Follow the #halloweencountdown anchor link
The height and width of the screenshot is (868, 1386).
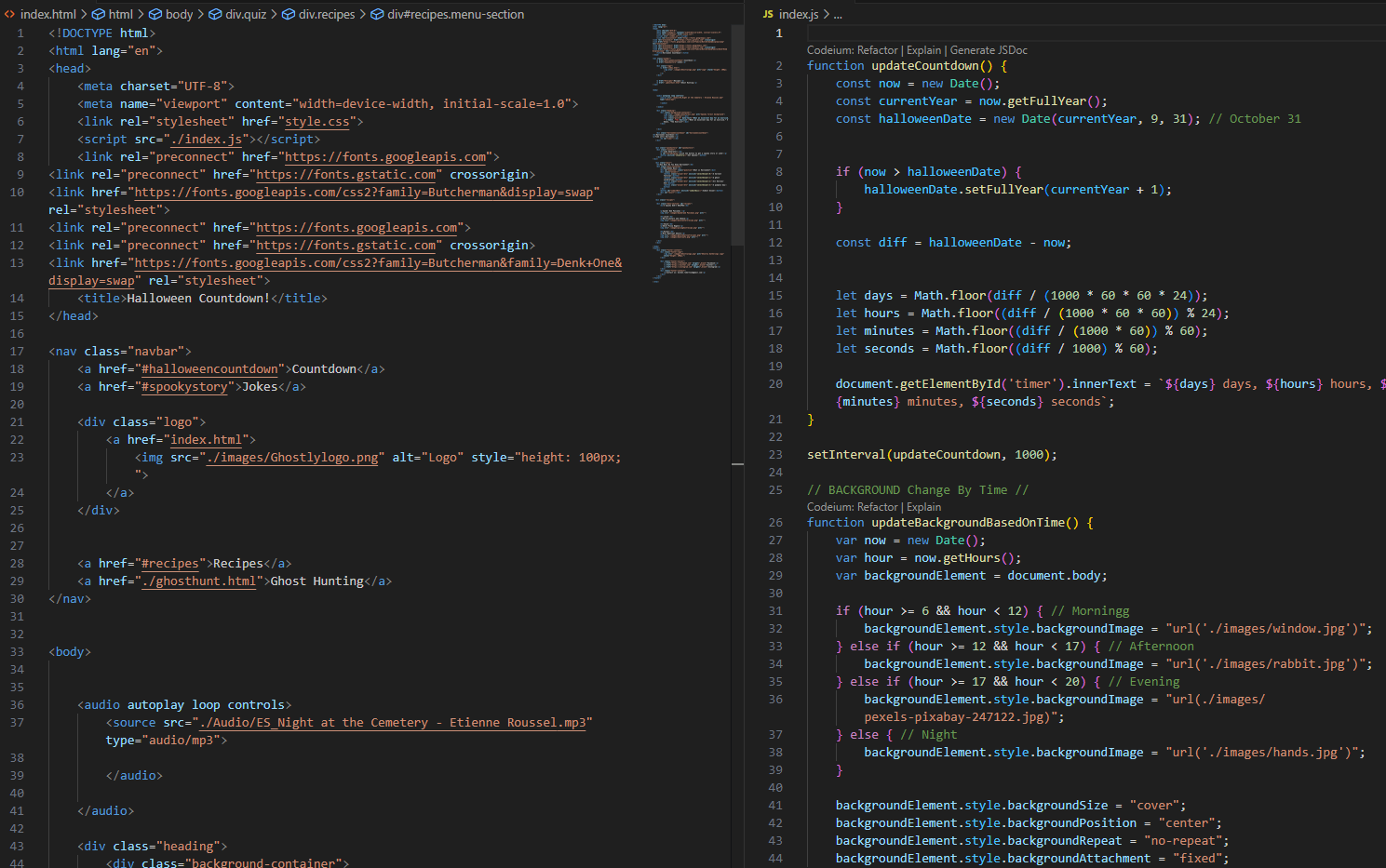[209, 369]
